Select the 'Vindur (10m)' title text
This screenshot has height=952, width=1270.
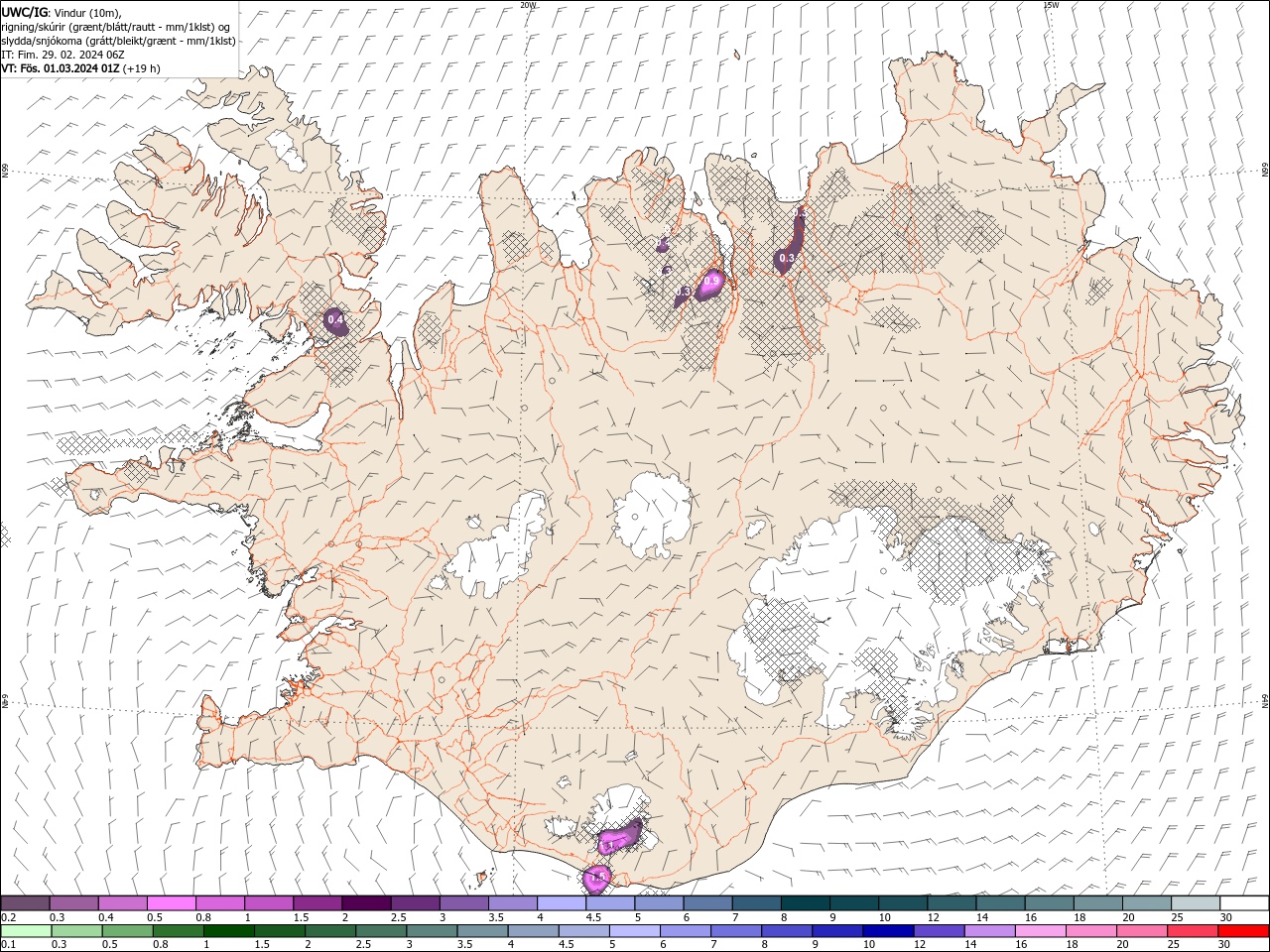tap(89, 13)
